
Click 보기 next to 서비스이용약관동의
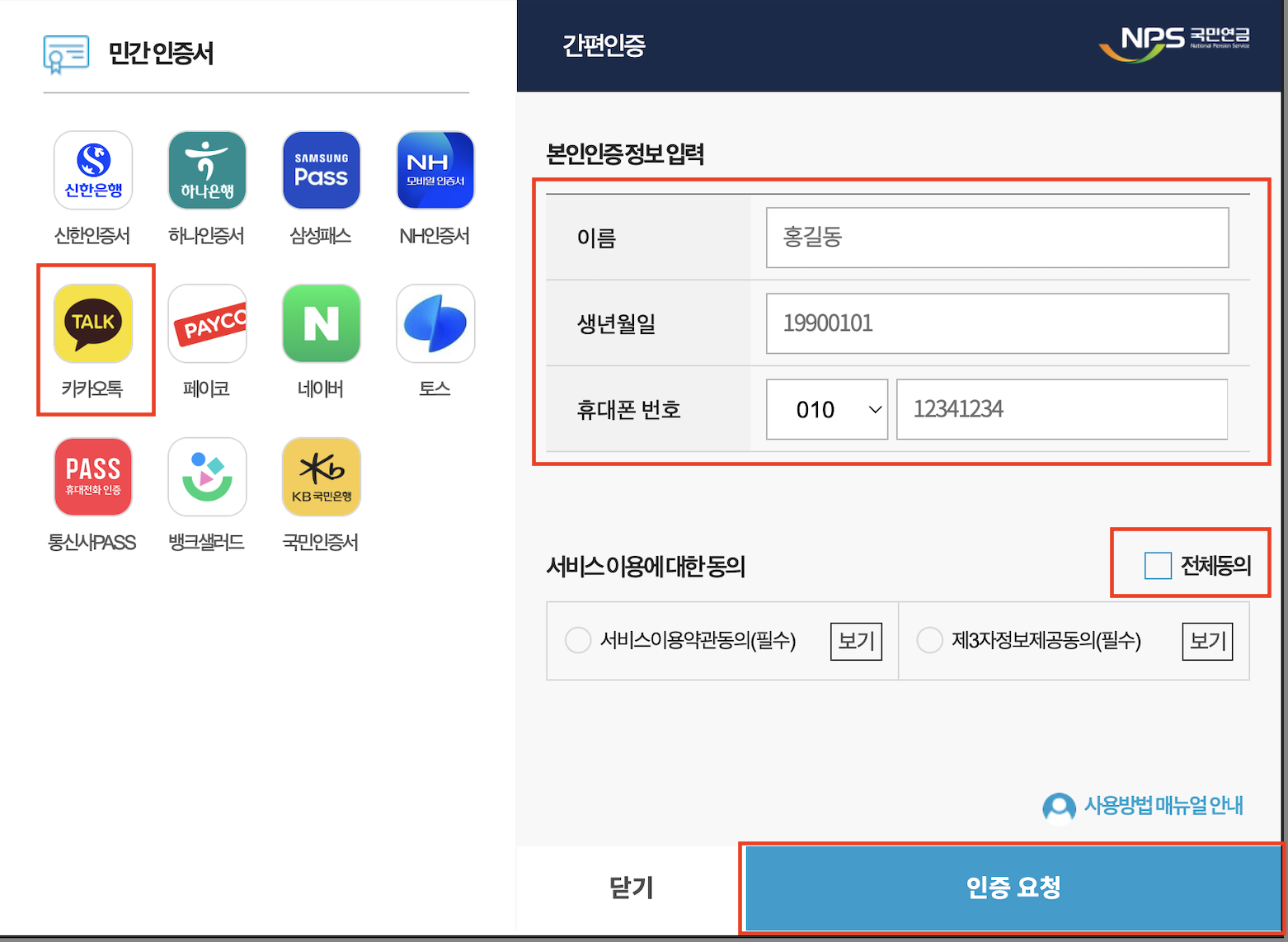[x=855, y=641]
